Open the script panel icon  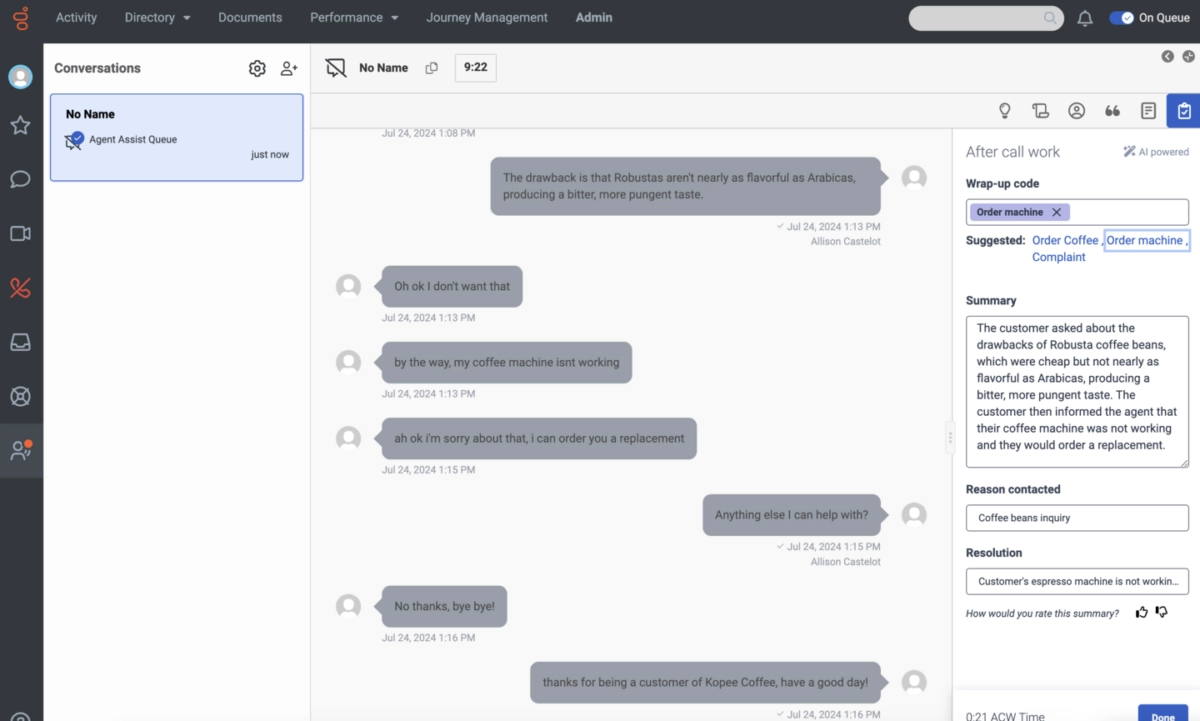[x=1041, y=111]
